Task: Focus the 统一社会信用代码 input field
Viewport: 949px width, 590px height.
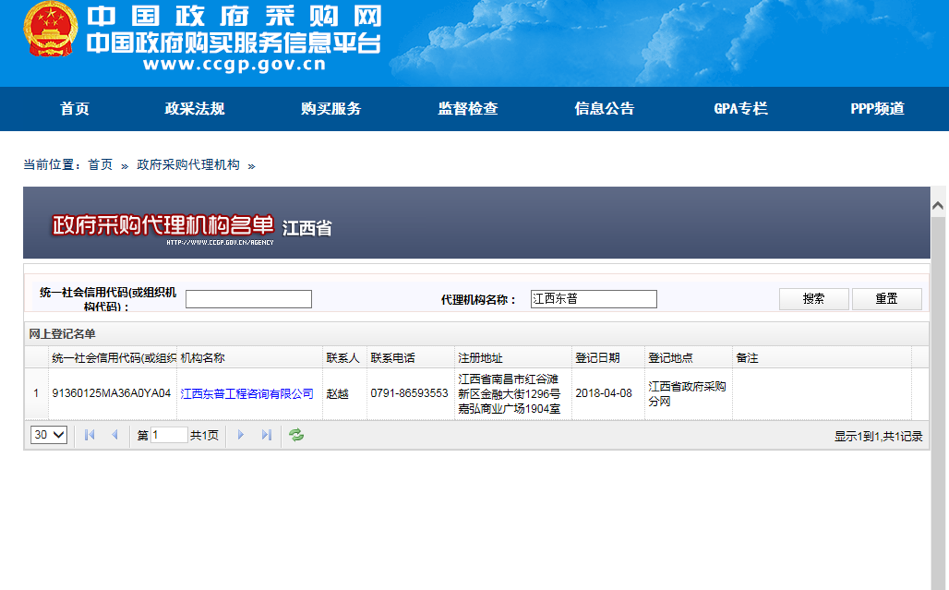Action: [x=248, y=299]
